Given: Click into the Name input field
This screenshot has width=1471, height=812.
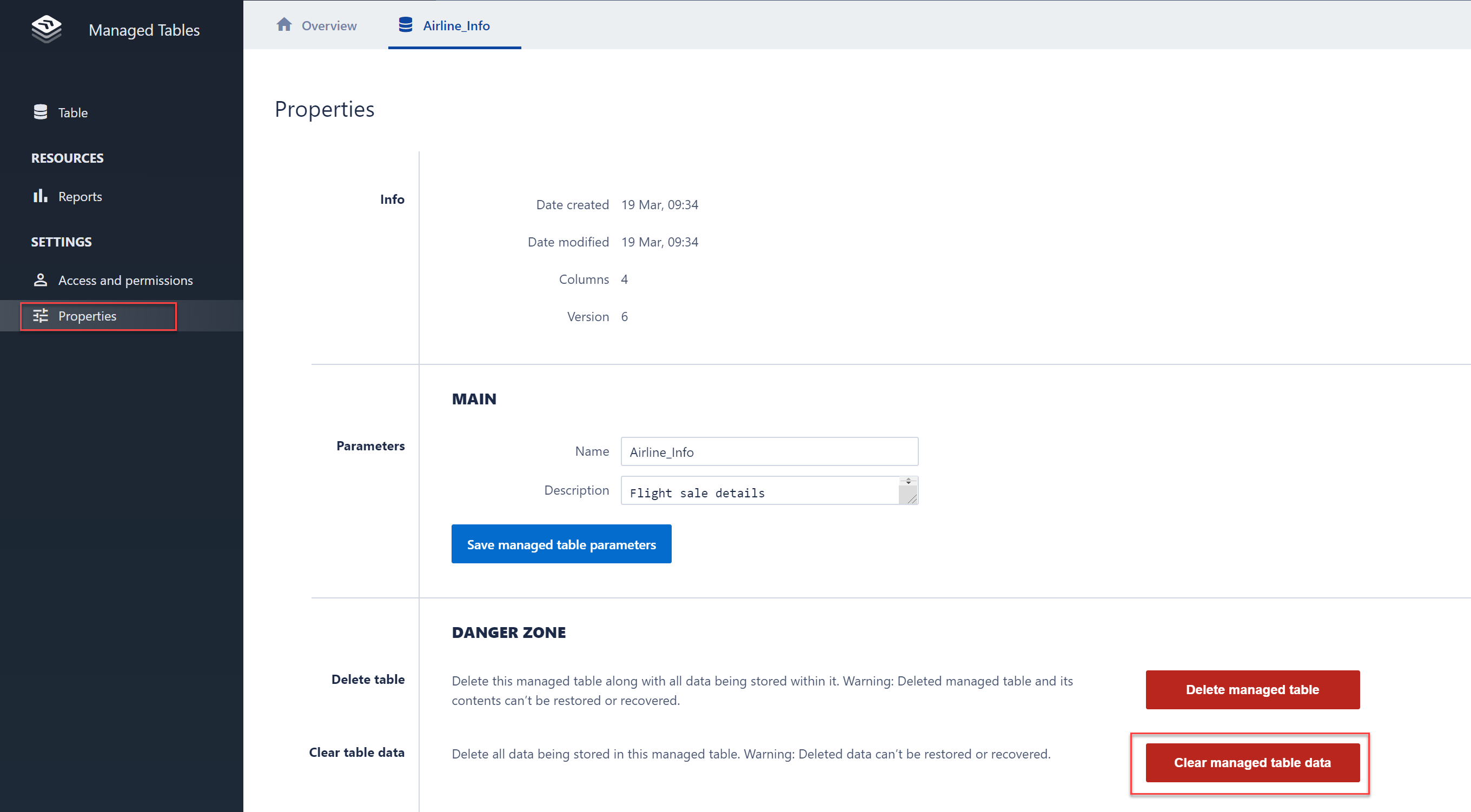Looking at the screenshot, I should click(x=768, y=452).
